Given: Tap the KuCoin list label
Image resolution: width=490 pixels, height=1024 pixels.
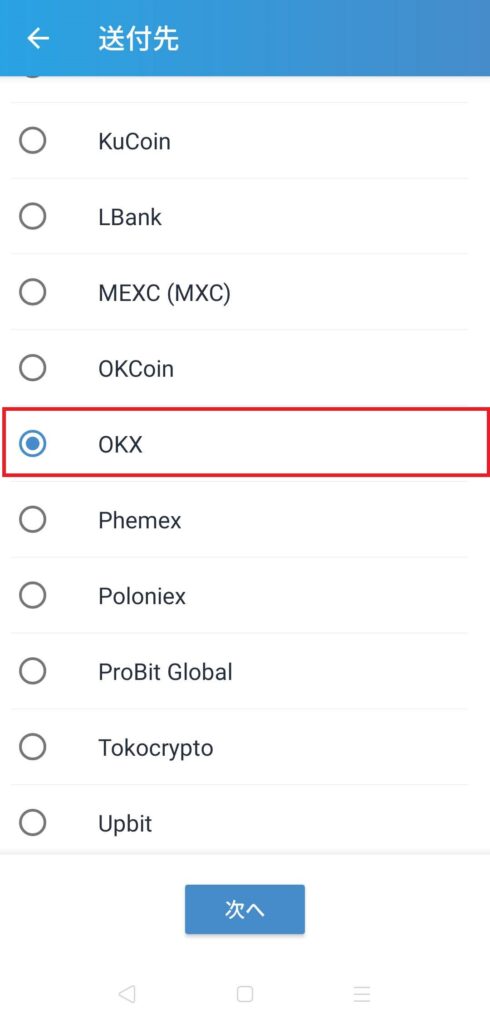Looking at the screenshot, I should (x=135, y=141).
